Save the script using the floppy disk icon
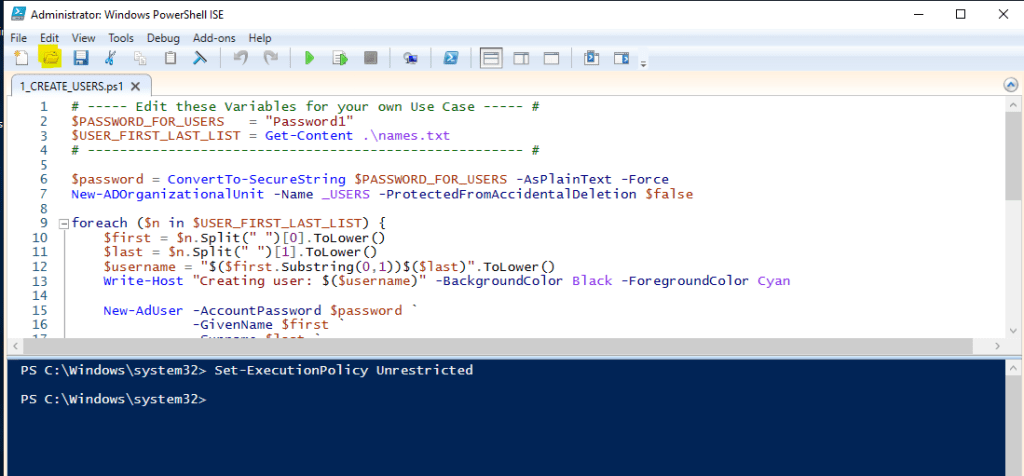1024x476 pixels. tap(80, 58)
